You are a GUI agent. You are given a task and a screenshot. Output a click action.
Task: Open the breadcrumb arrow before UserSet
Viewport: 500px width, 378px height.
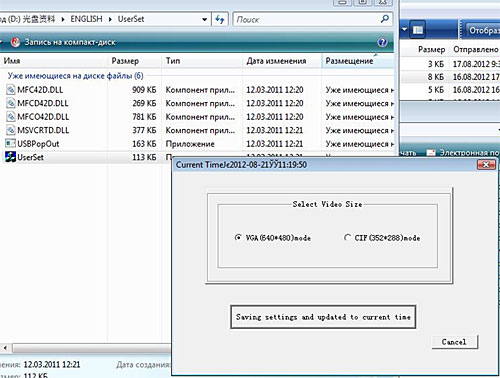tap(110, 19)
